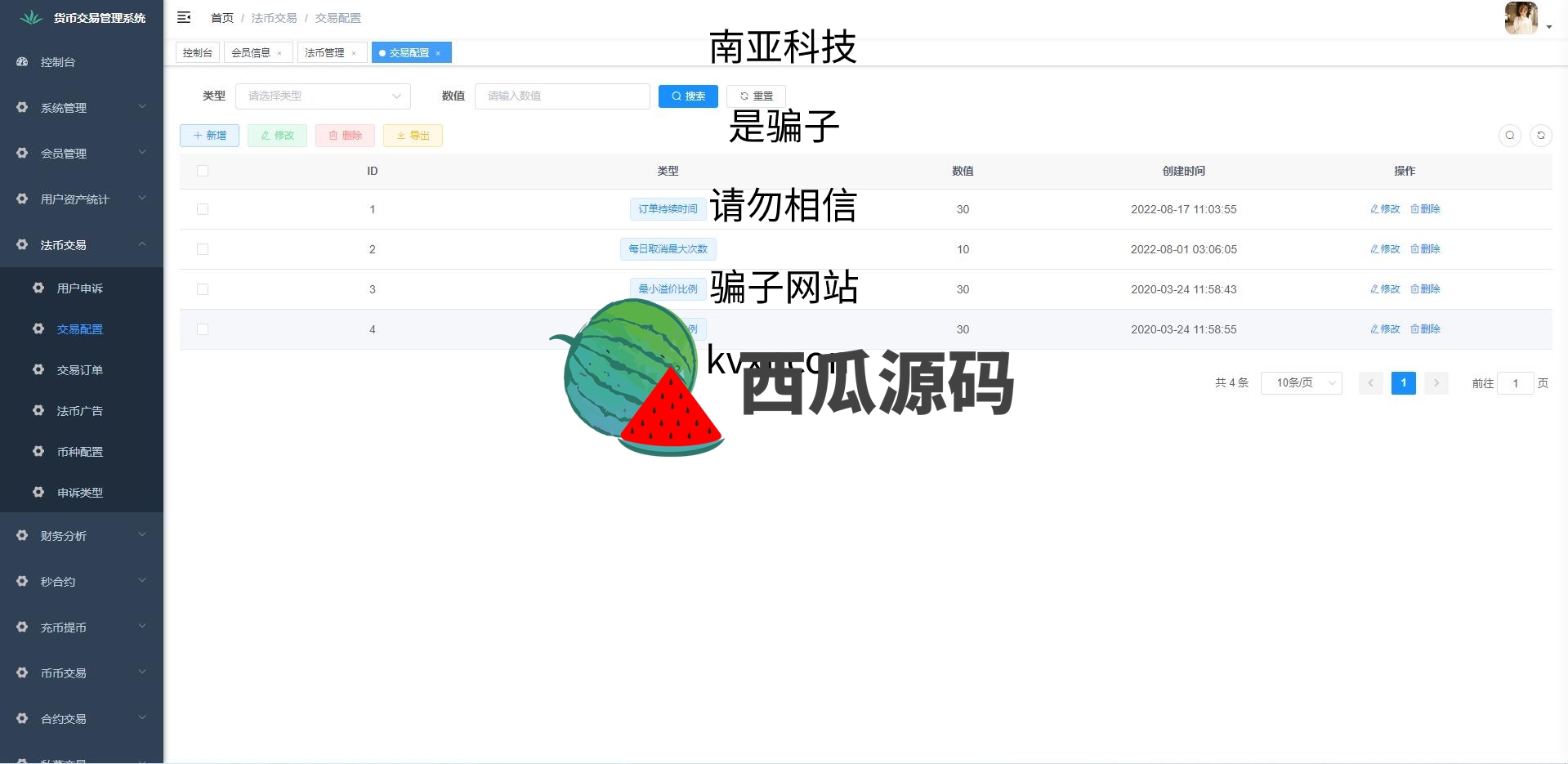
Task: Click the 法币广告 gear icon
Action: pos(38,410)
